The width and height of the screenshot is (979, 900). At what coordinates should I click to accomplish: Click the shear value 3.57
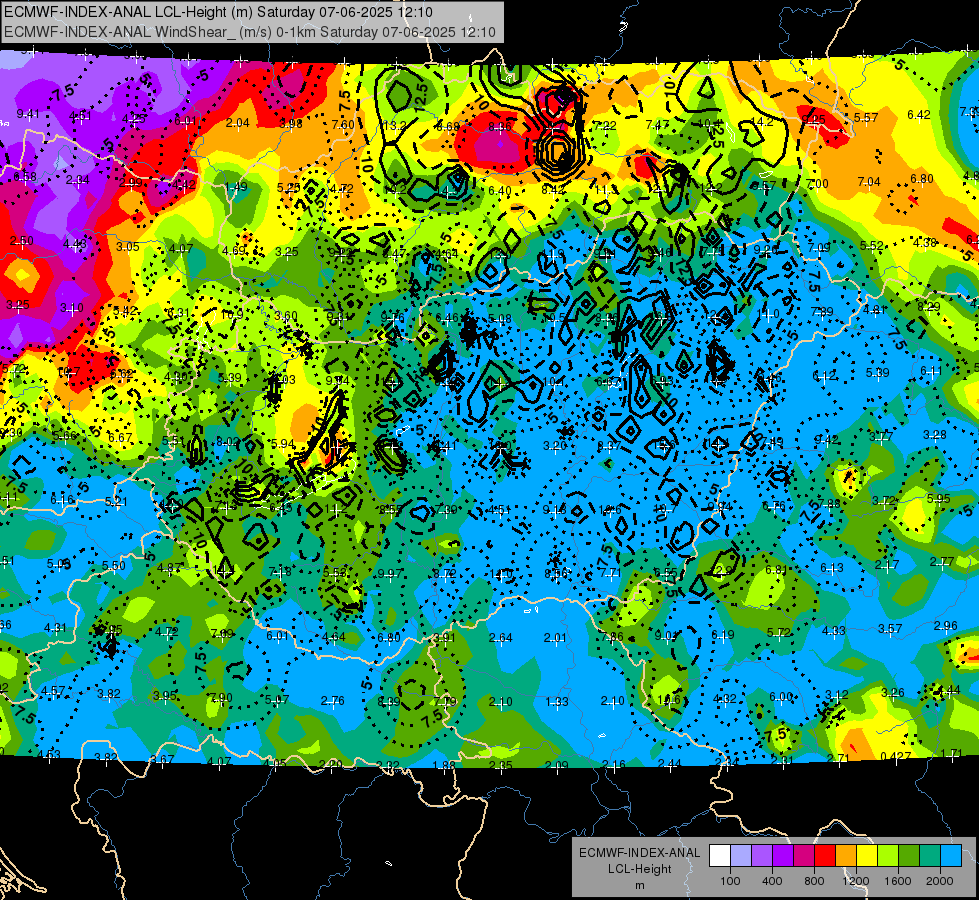click(x=890, y=628)
